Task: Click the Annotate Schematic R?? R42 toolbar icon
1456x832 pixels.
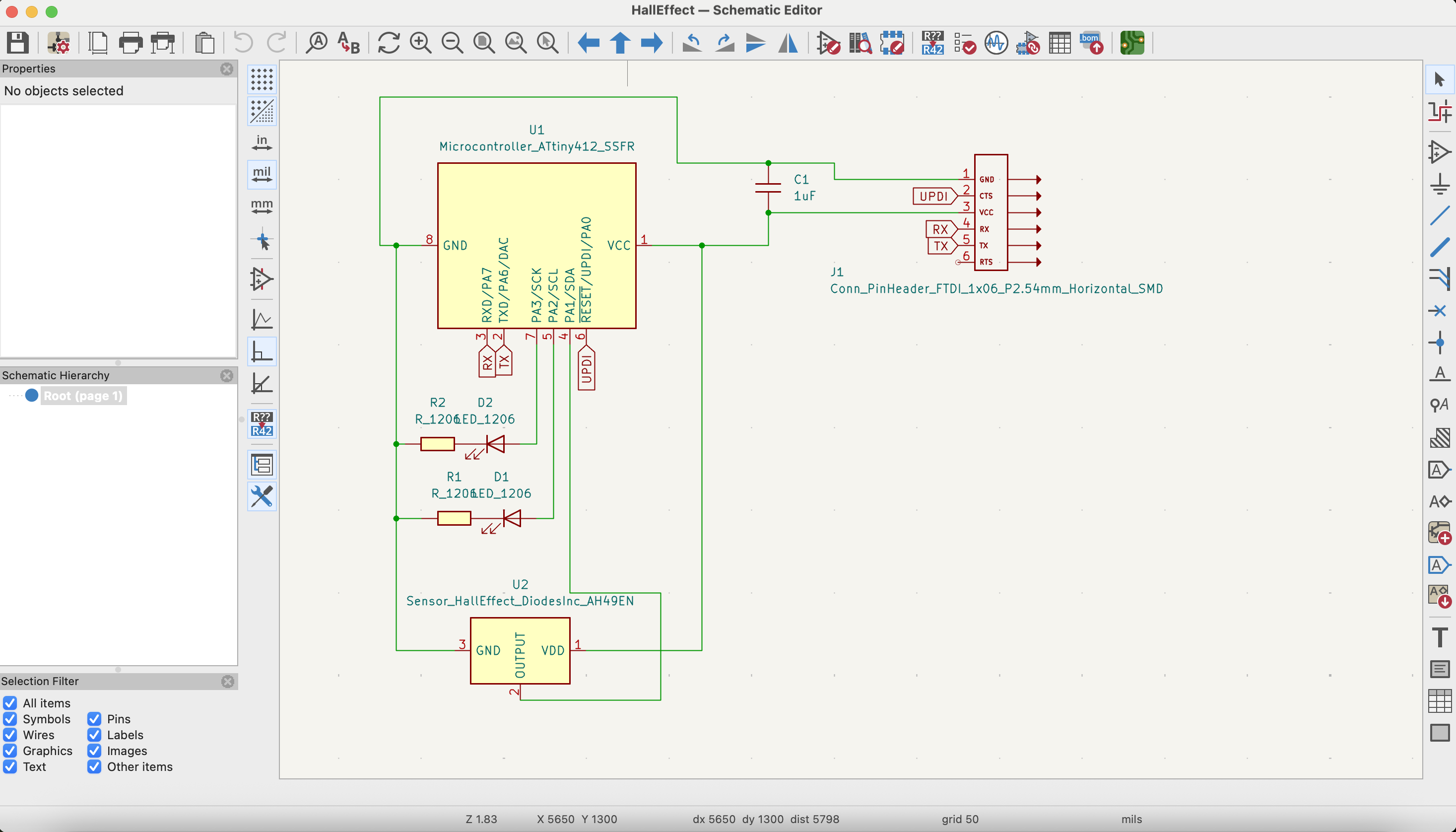Action: 932,43
